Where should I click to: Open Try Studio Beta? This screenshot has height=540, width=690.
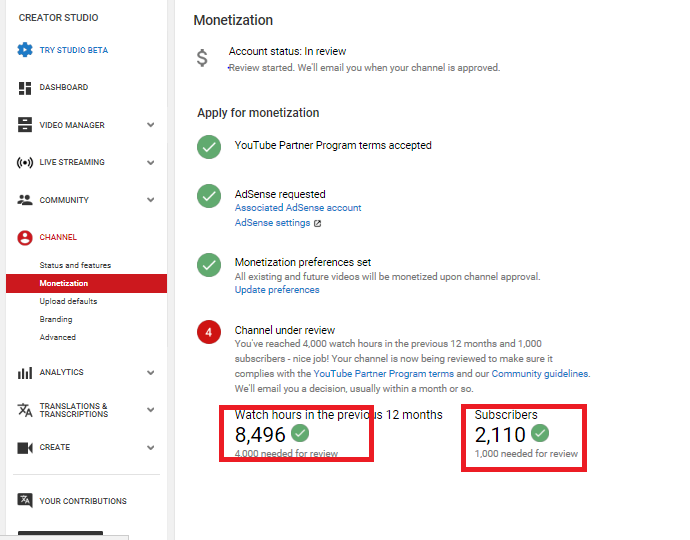[73, 50]
